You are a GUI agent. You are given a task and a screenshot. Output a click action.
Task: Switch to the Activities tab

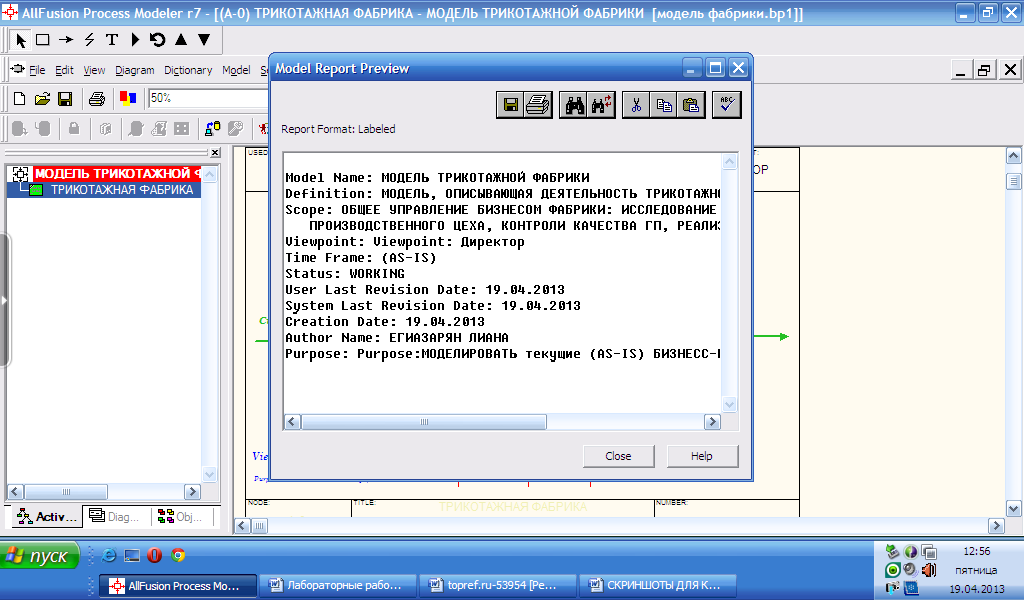[48, 516]
